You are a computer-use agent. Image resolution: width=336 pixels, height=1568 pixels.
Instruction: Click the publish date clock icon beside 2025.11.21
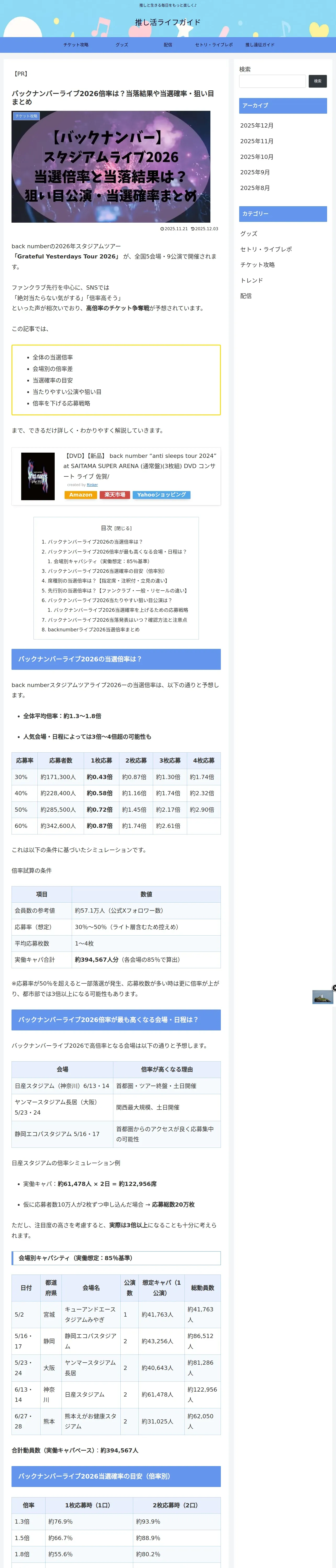[x=162, y=229]
